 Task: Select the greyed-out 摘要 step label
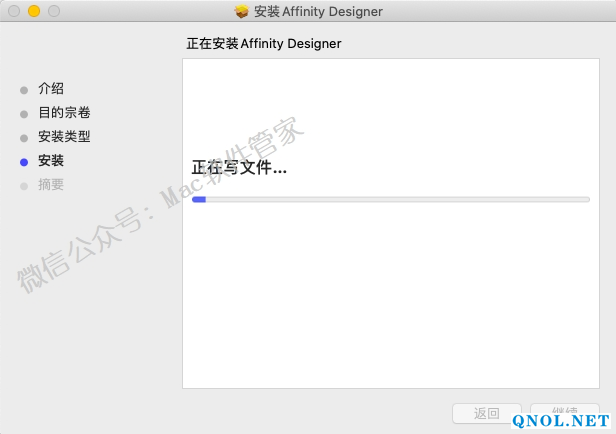click(51, 185)
